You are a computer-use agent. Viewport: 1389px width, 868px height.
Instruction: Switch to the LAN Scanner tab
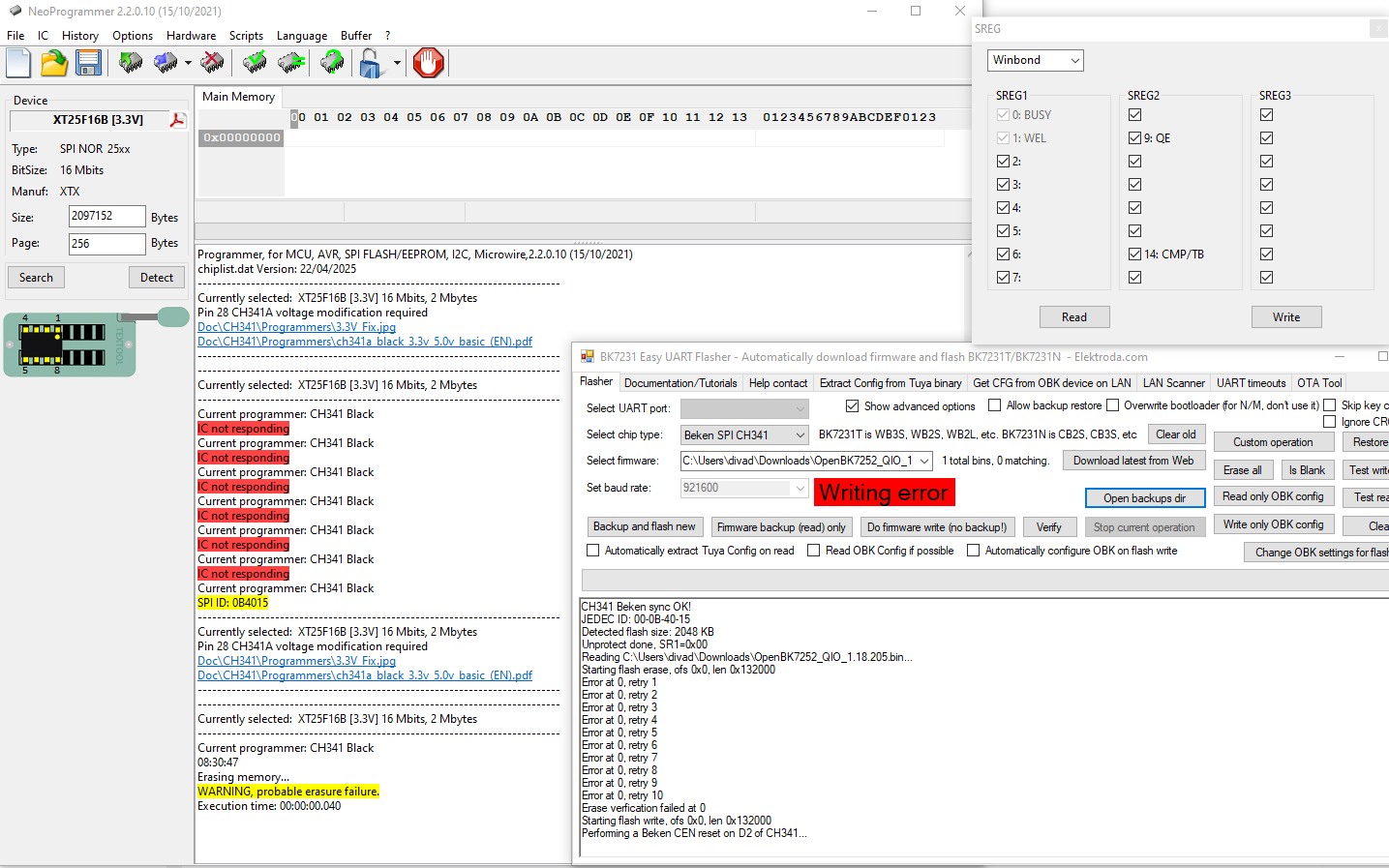tap(1174, 383)
